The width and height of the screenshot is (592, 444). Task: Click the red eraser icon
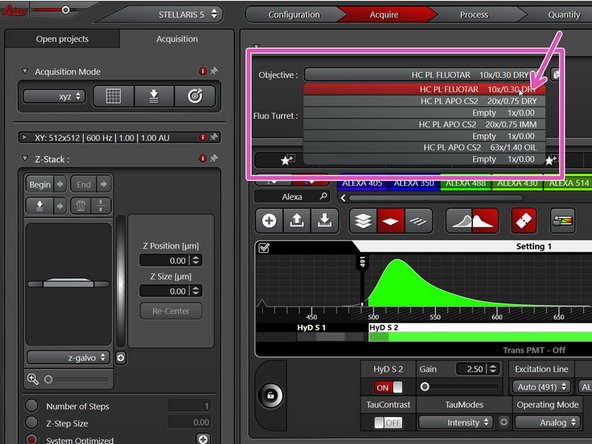524,221
